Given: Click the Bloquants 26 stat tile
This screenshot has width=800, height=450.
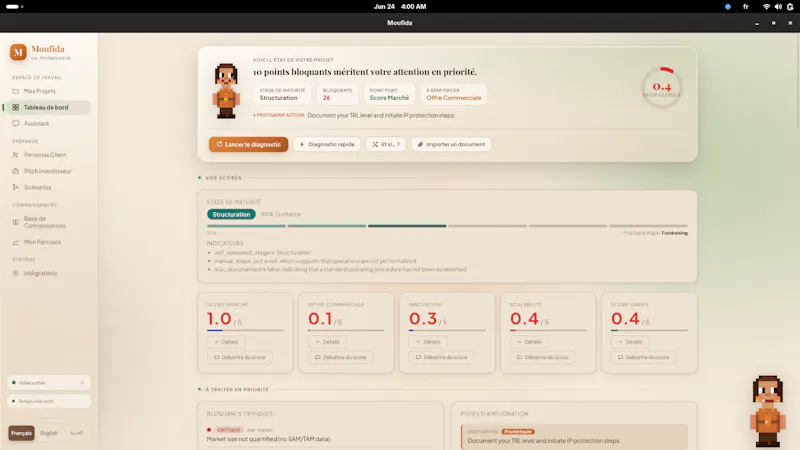Looking at the screenshot, I should click(337, 94).
